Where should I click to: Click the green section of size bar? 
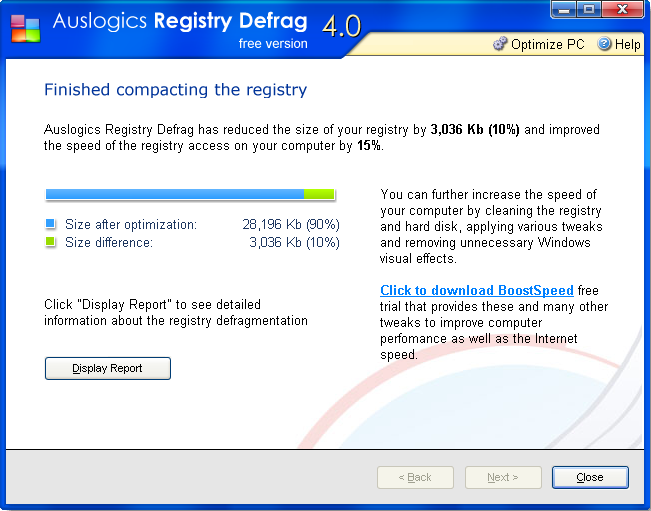(x=319, y=194)
